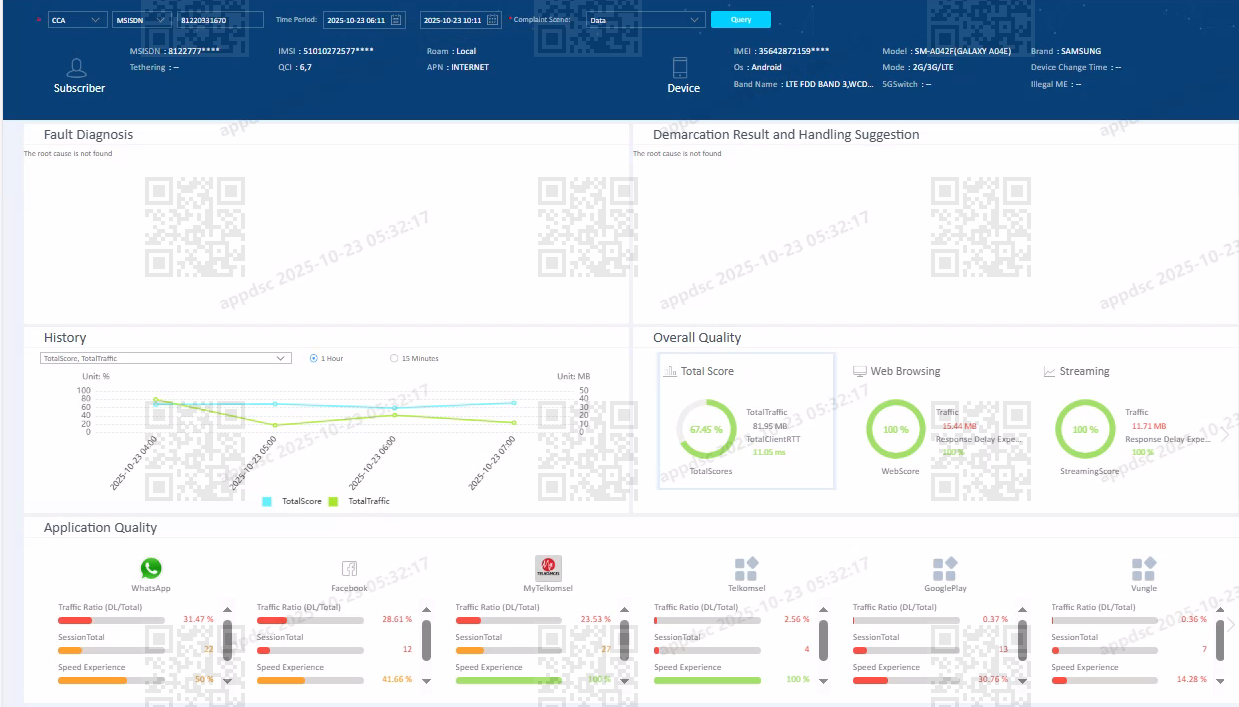The height and width of the screenshot is (707, 1239).
Task: Click the GooglePlay app icon
Action: (x=945, y=569)
